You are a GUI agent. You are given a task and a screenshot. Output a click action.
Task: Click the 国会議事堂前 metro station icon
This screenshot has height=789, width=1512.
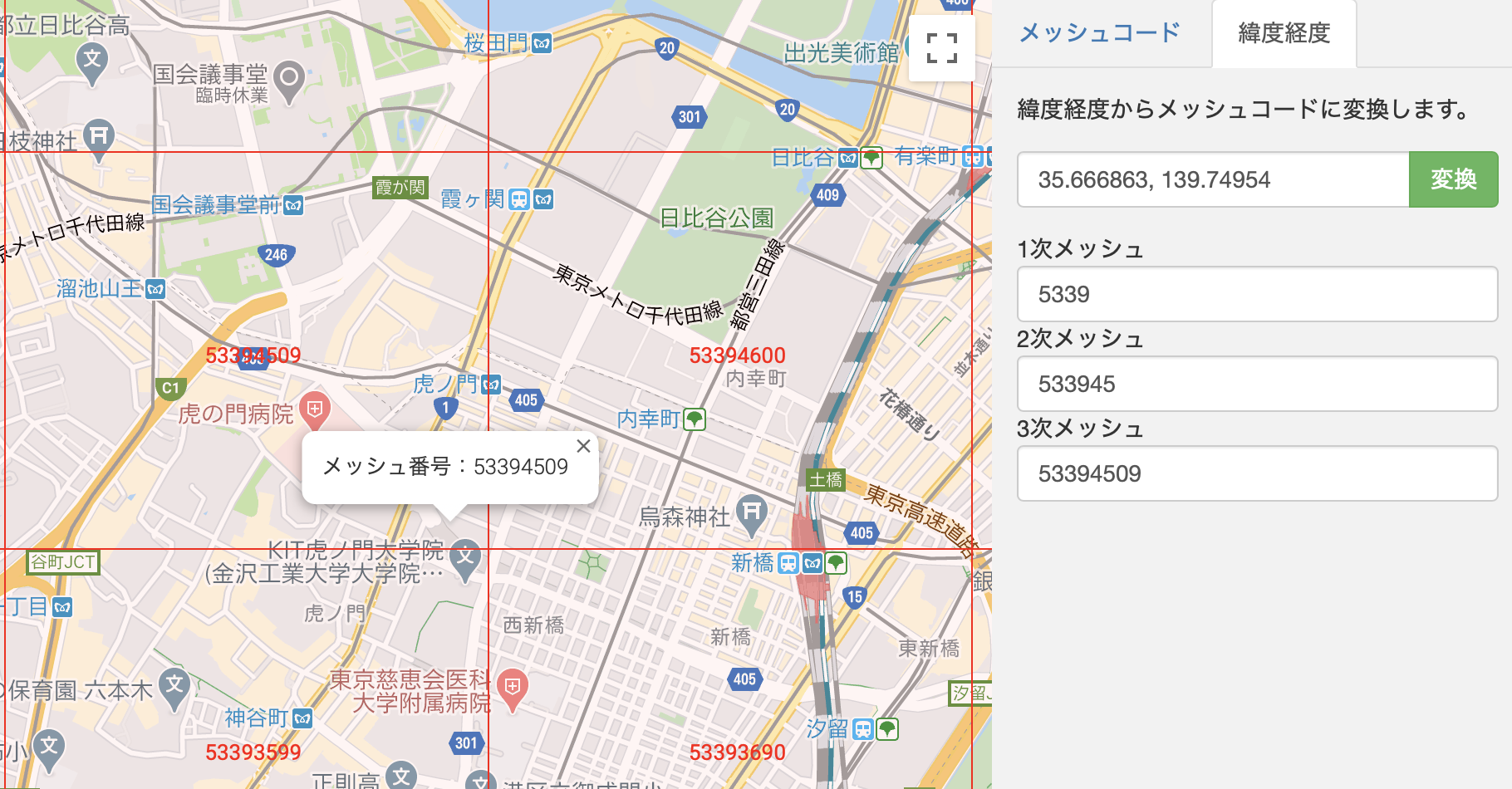pos(293,205)
